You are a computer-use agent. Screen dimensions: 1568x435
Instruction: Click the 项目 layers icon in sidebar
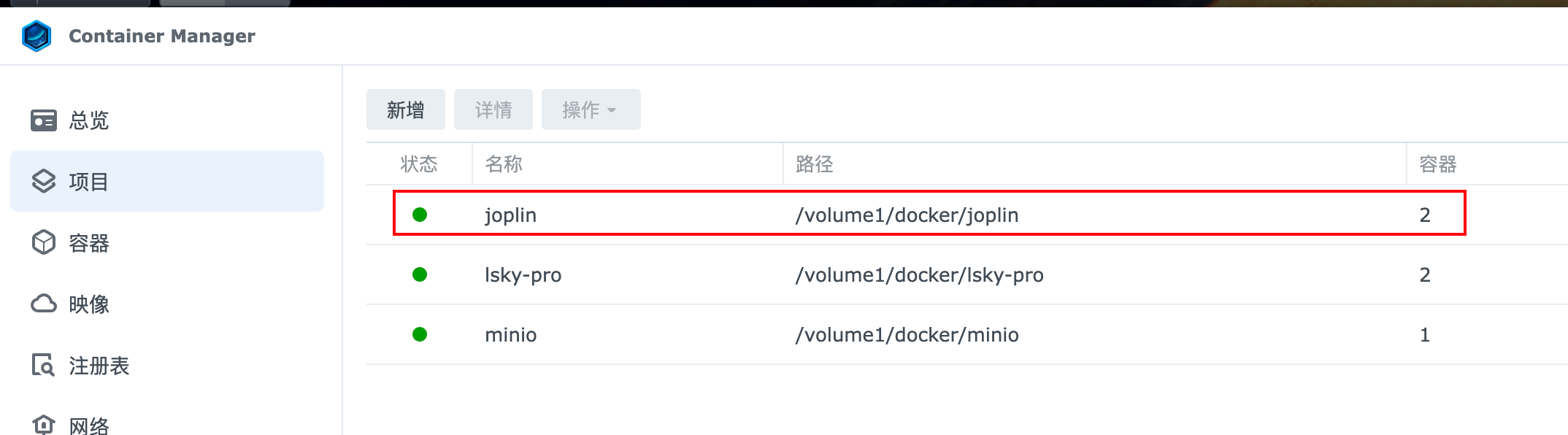tap(44, 181)
